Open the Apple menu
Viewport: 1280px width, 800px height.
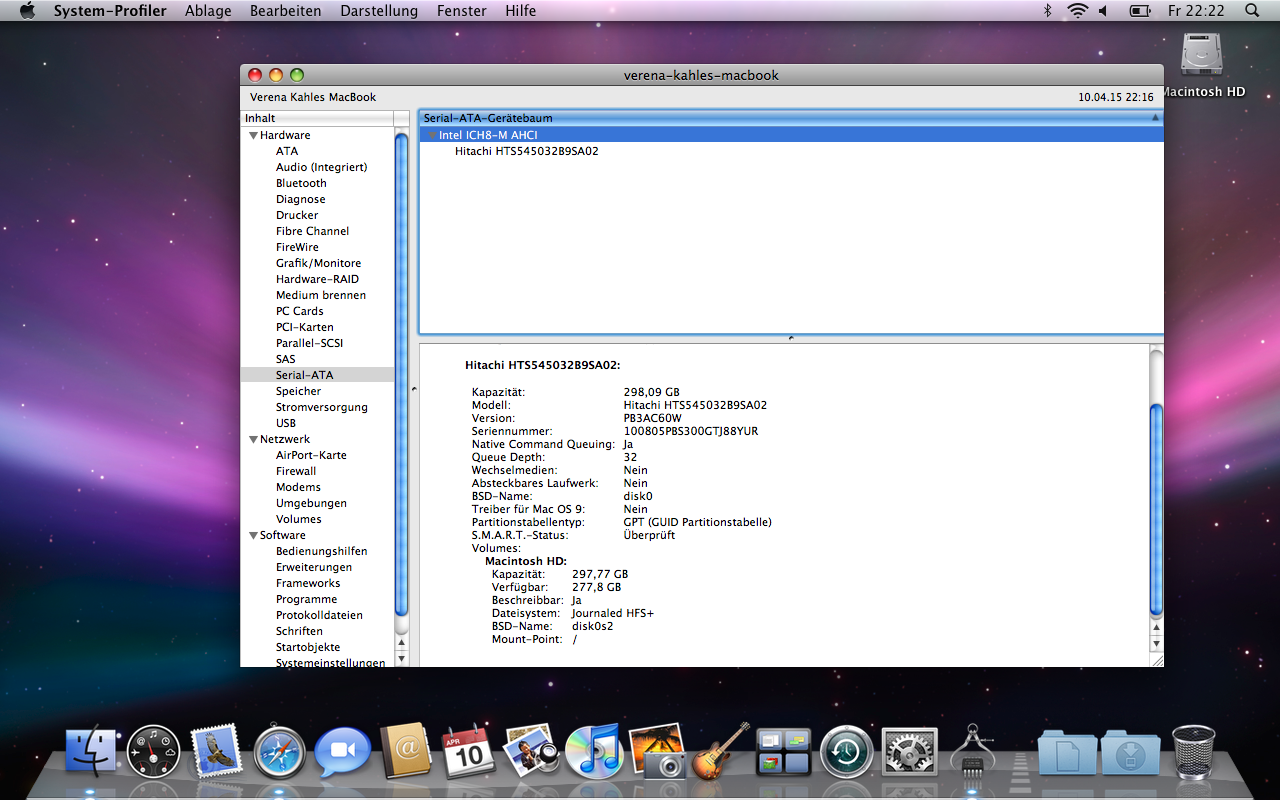click(x=26, y=10)
